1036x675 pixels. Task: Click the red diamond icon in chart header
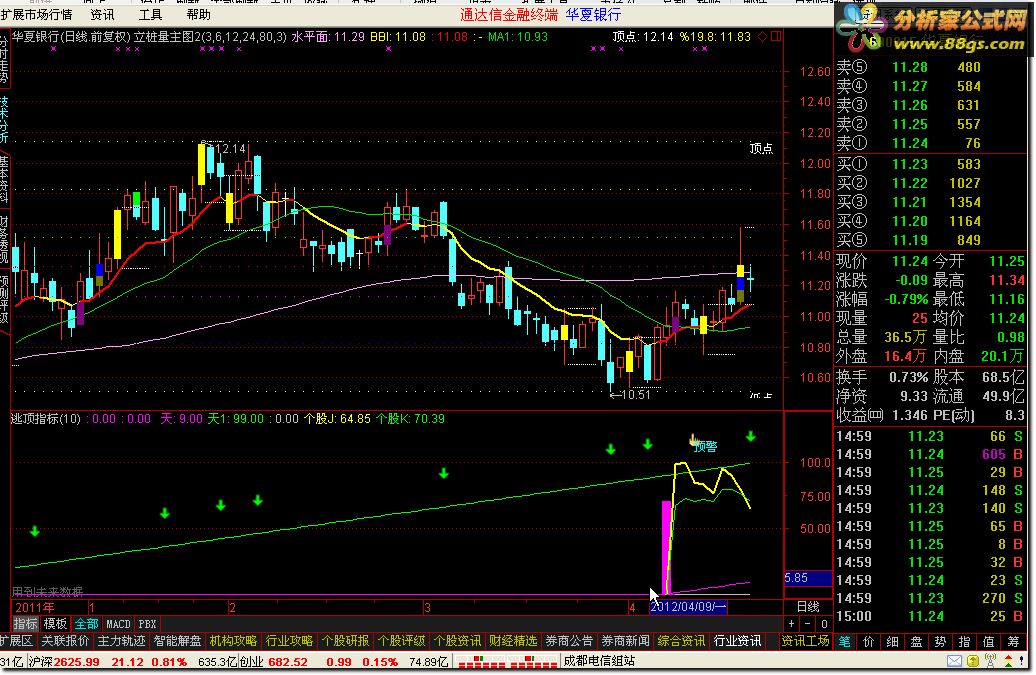(x=762, y=37)
